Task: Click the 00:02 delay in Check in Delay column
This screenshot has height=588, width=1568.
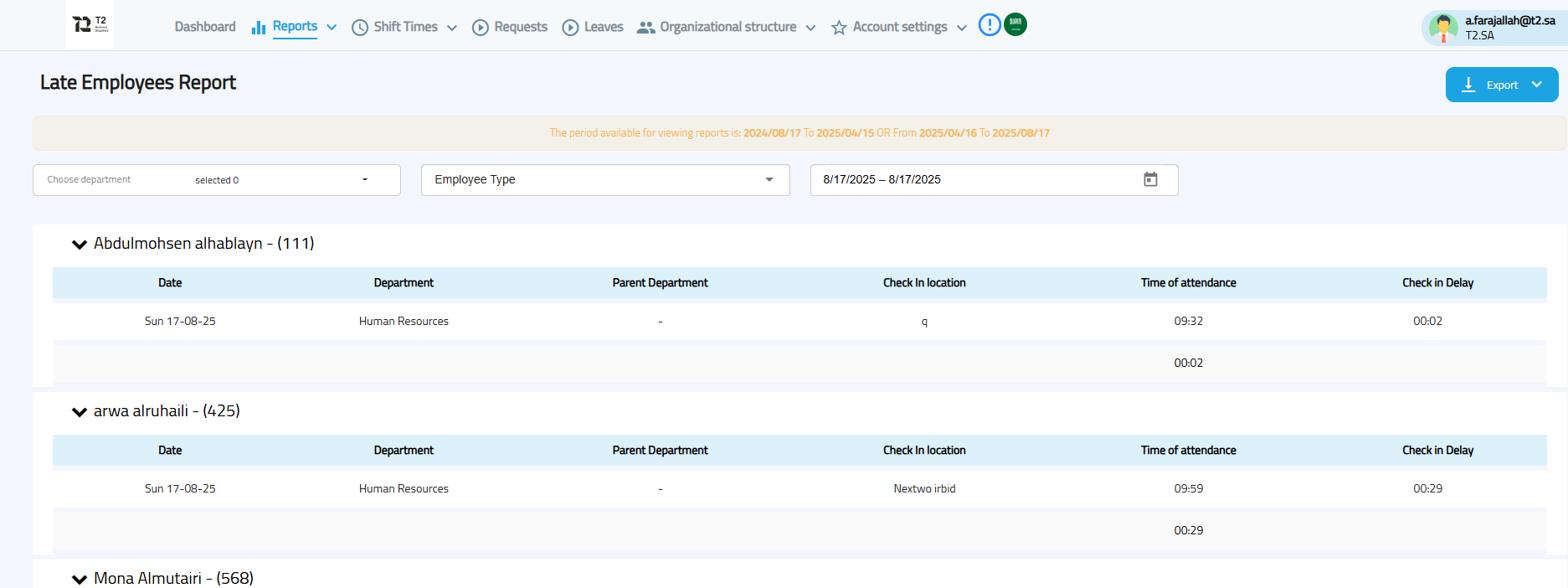Action: coord(1427,321)
